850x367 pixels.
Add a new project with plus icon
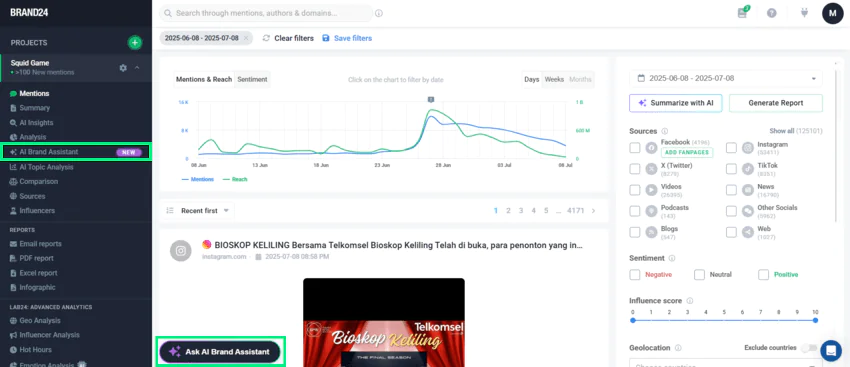tap(134, 42)
